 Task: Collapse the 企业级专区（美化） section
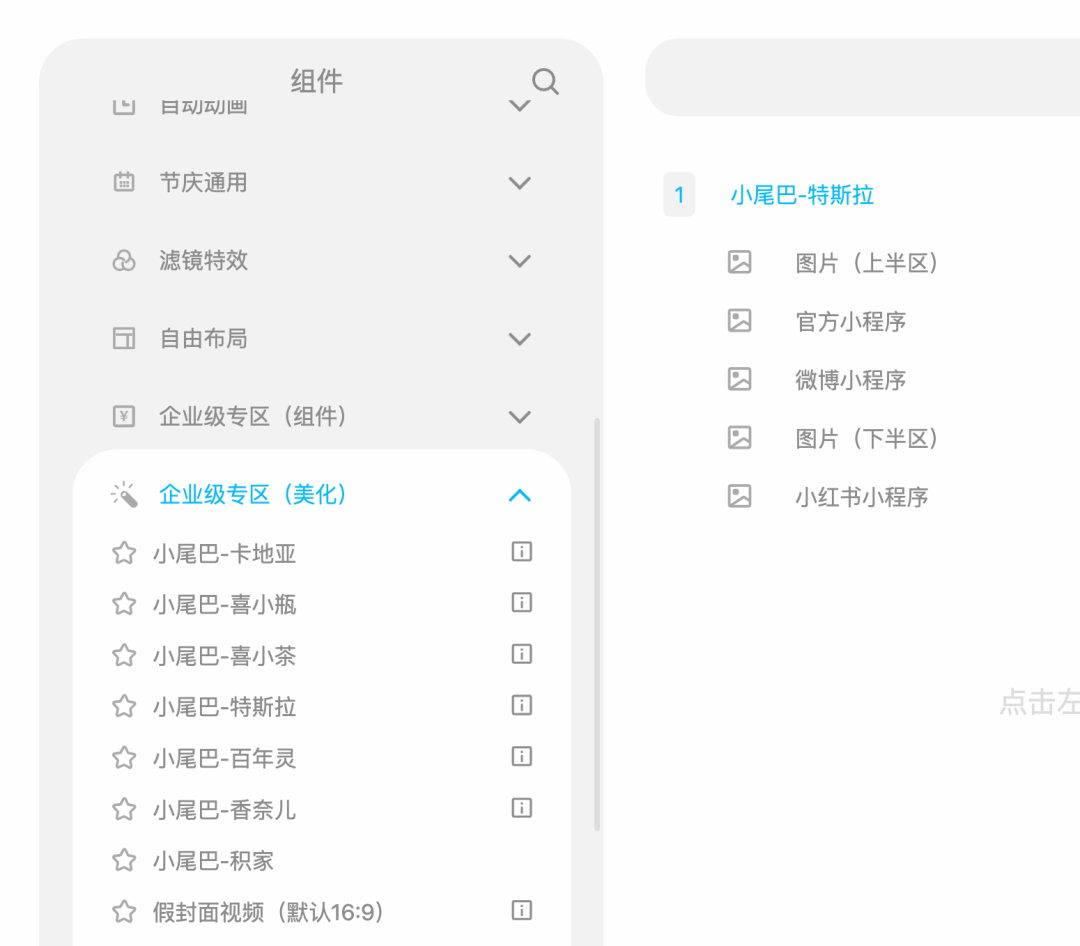(x=519, y=495)
